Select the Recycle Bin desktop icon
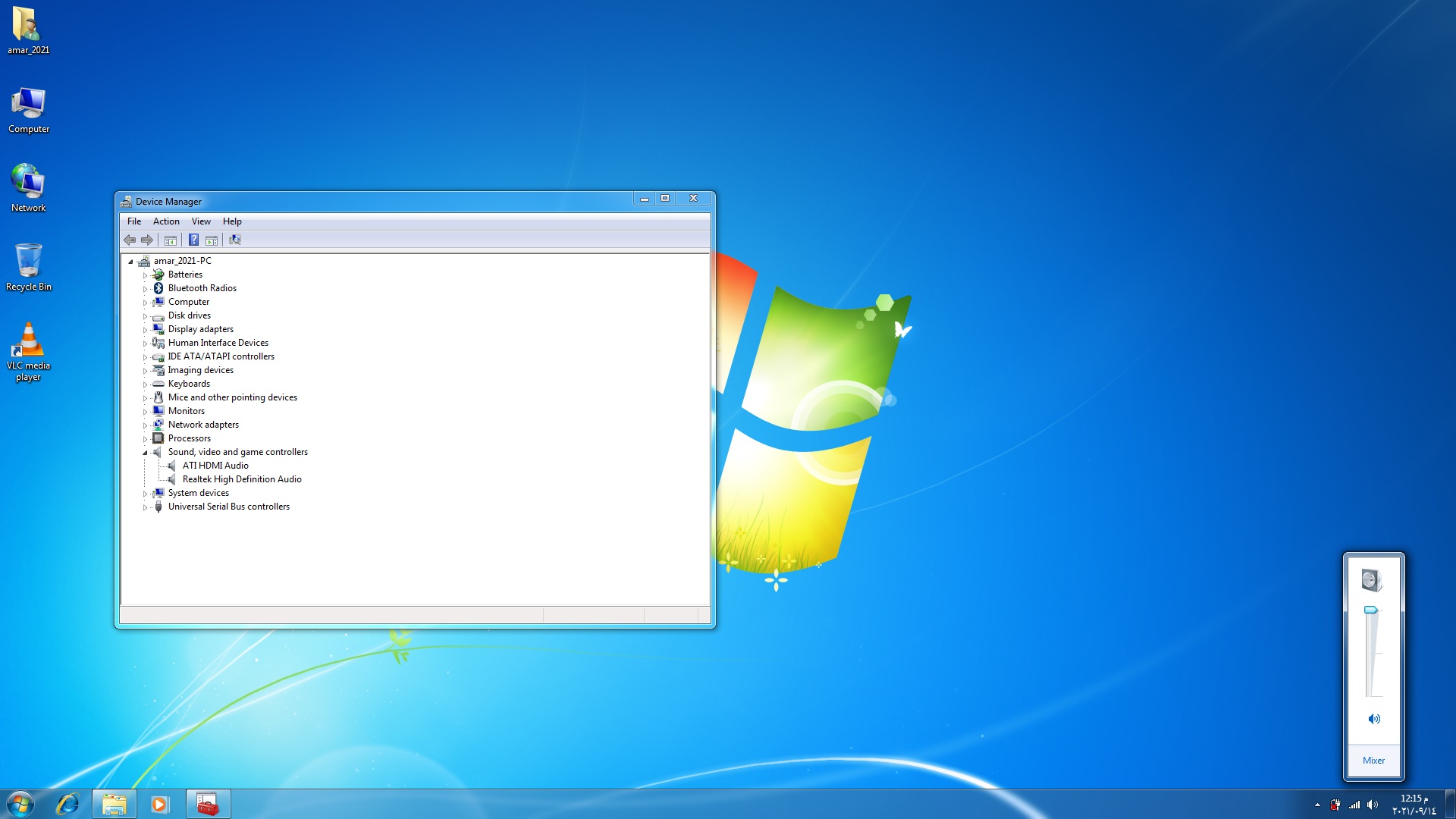 coord(29,267)
